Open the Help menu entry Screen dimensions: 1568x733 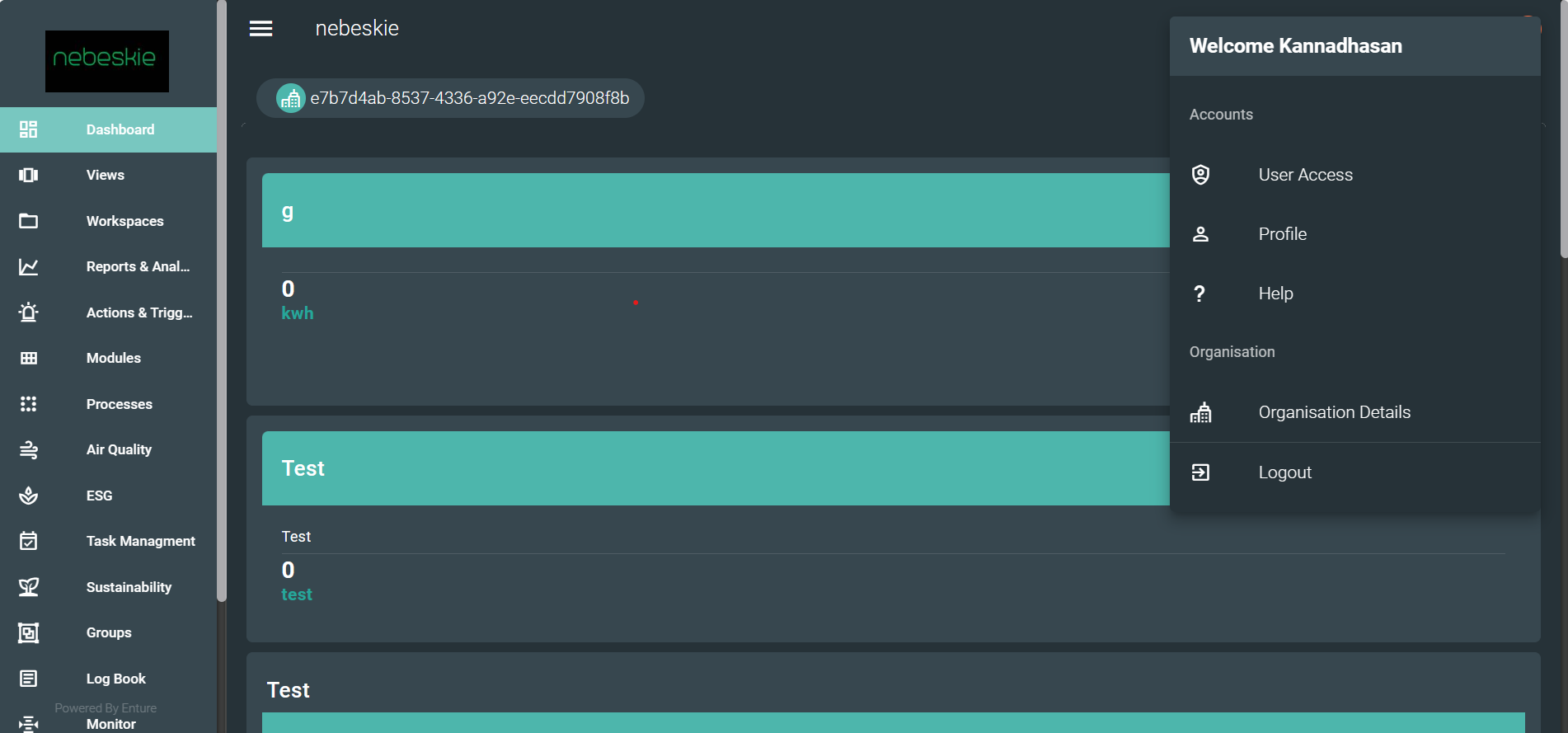[1275, 294]
